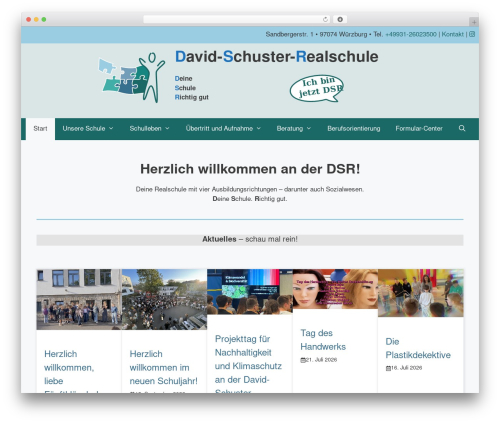
Task: Expand the Schulleben submenu chevron
Action: [x=167, y=128]
